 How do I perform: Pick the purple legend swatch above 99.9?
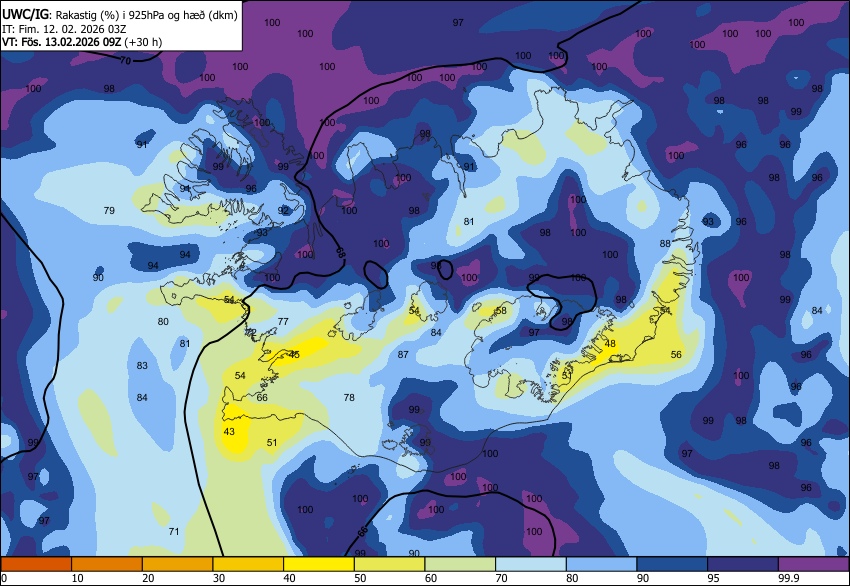814,564
